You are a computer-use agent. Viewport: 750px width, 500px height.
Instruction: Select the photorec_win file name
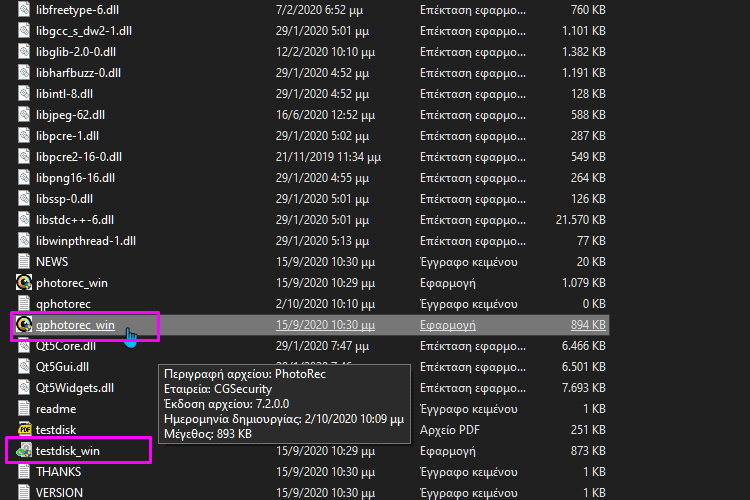point(72,283)
